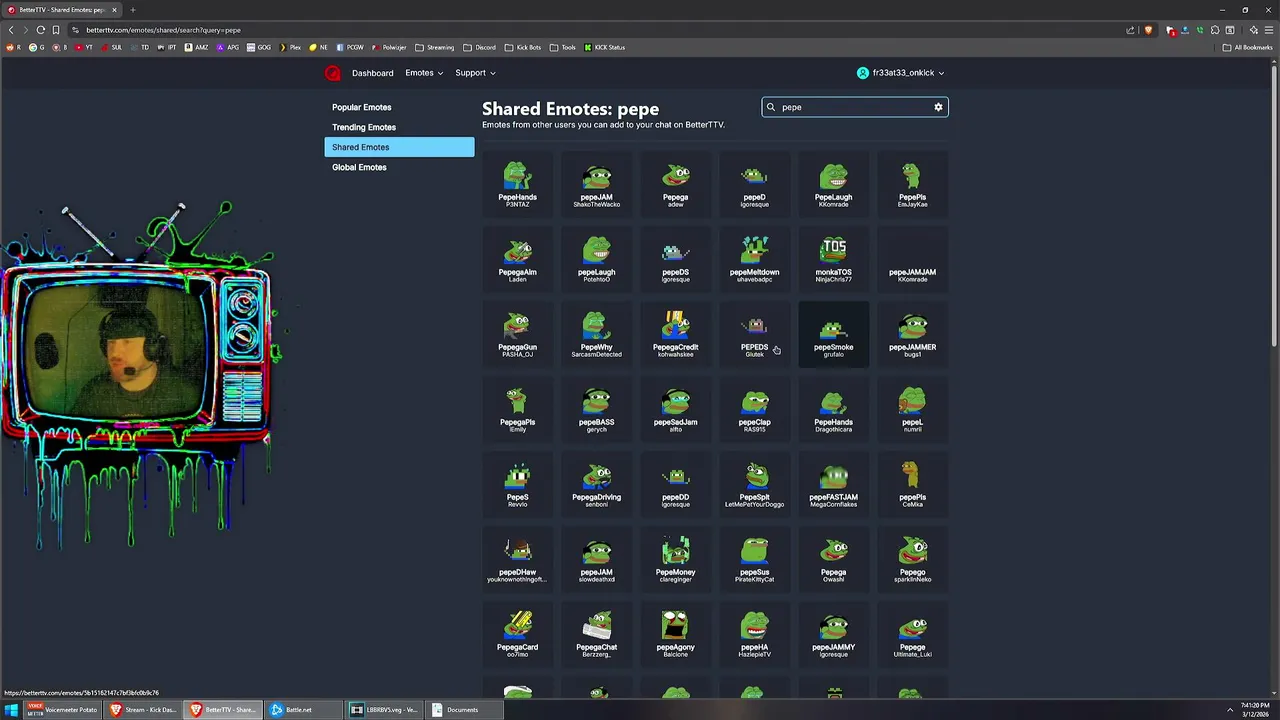1280x720 pixels.
Task: Show hidden system tray icons chevron
Action: point(1230,710)
